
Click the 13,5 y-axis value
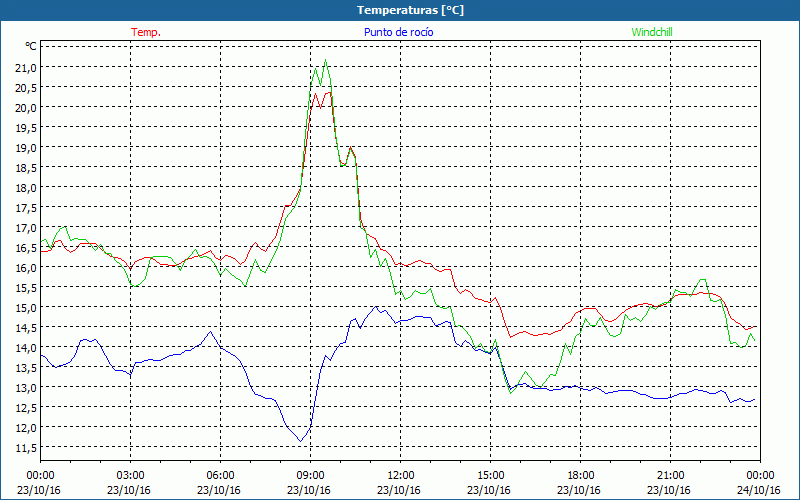(x=26, y=367)
